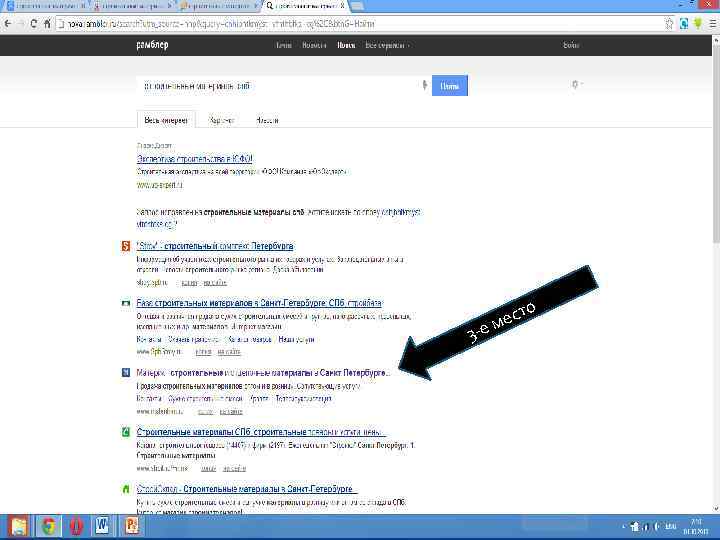The width and height of the screenshot is (720, 540).
Task: Switch to the third browser tab
Action: pos(219,6)
